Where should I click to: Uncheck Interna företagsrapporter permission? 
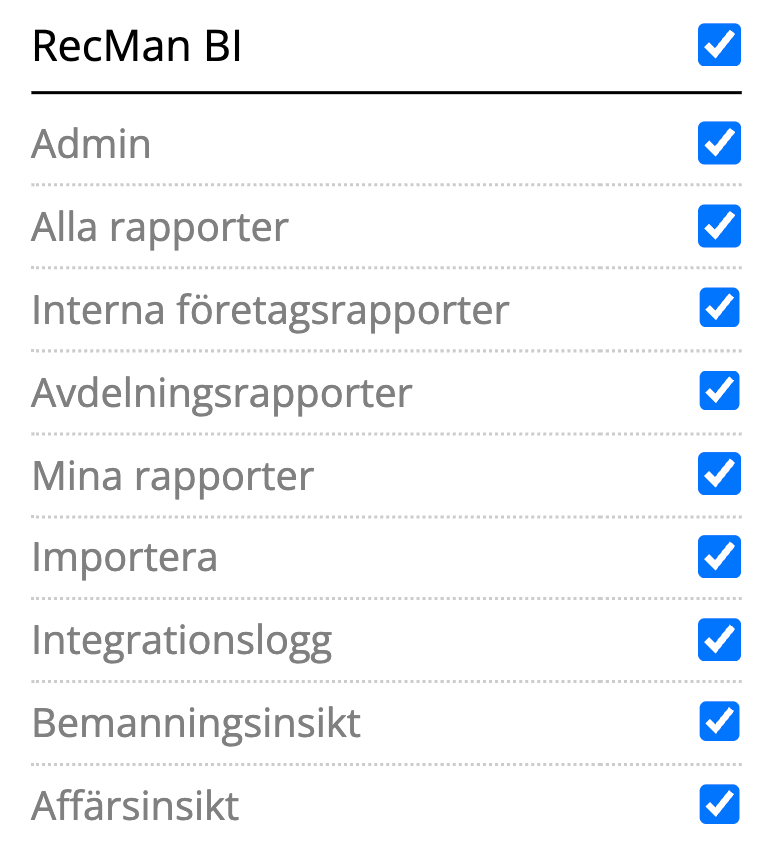tap(719, 308)
